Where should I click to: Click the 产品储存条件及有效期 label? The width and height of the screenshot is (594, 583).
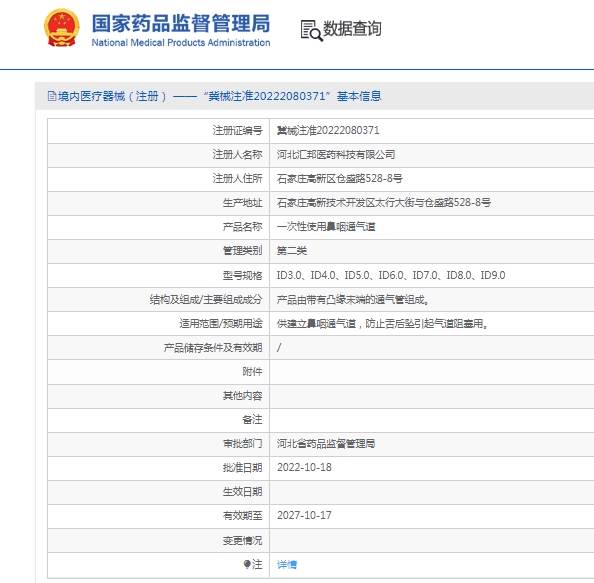(x=213, y=348)
